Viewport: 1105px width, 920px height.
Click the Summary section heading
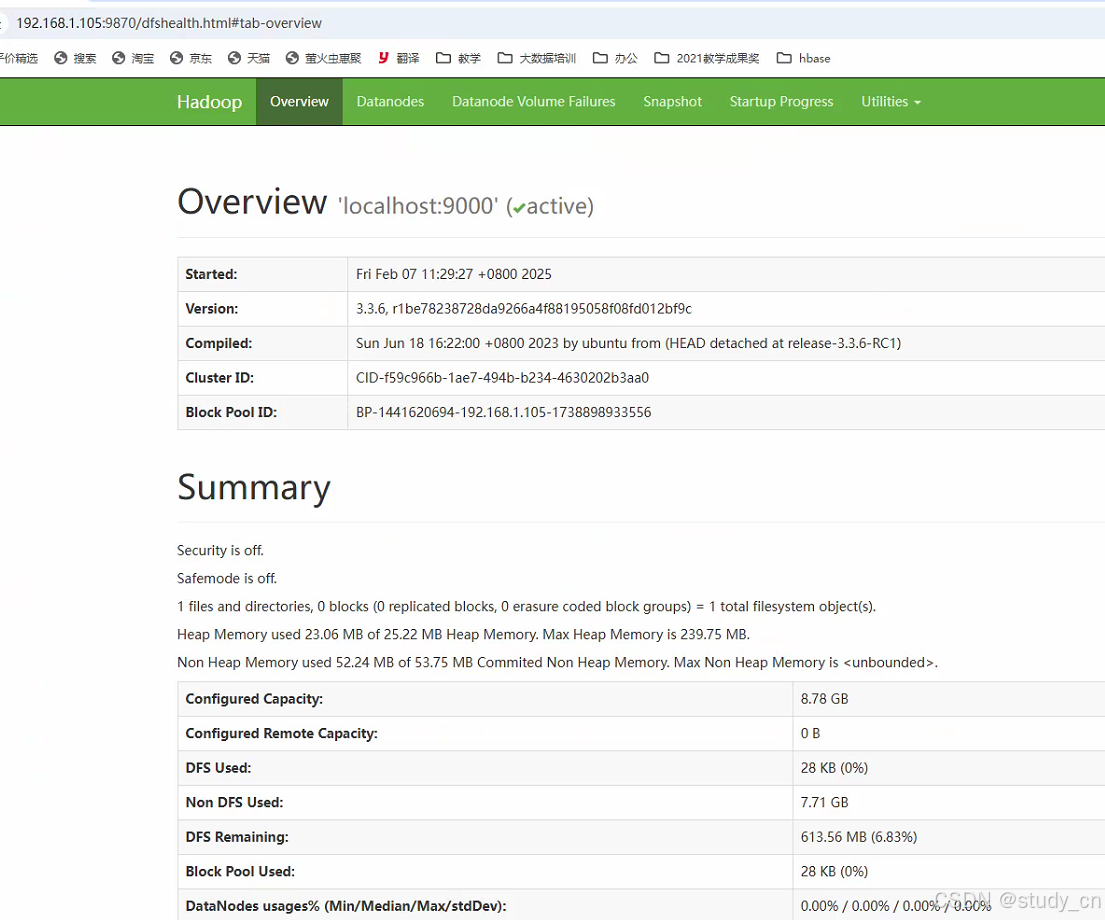click(x=254, y=487)
